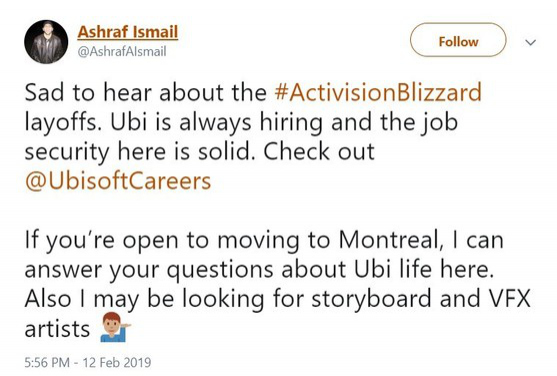Screen dimensions: 557x376
Task: Open the #ActivisionBlizzard hashtag
Action: pos(378,92)
